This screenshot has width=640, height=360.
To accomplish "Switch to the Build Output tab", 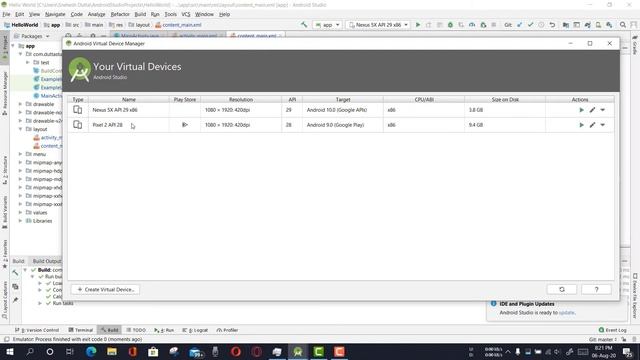I will coord(46,261).
